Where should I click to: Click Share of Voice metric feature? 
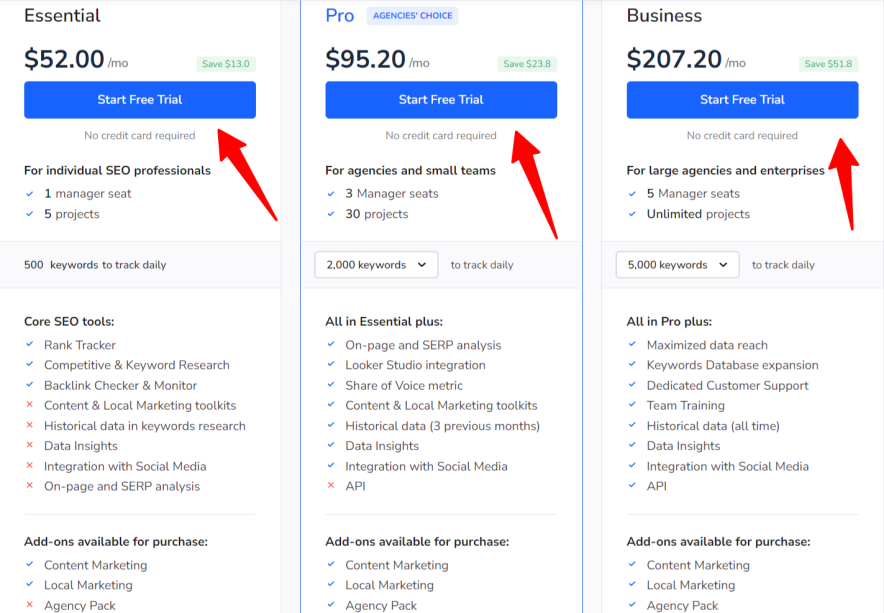pyautogui.click(x=404, y=386)
